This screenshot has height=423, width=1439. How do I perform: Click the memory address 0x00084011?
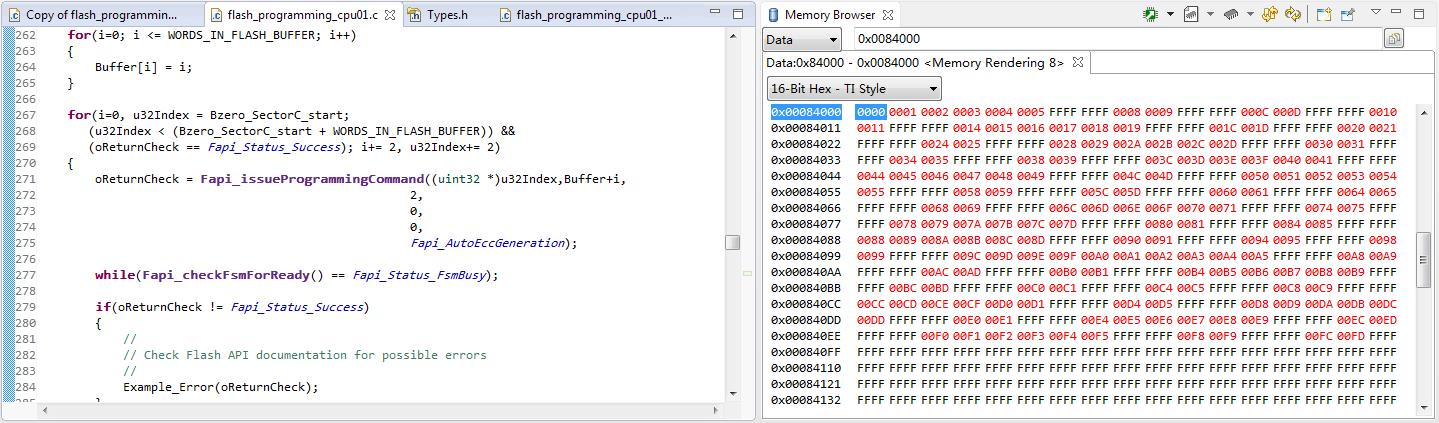click(806, 128)
